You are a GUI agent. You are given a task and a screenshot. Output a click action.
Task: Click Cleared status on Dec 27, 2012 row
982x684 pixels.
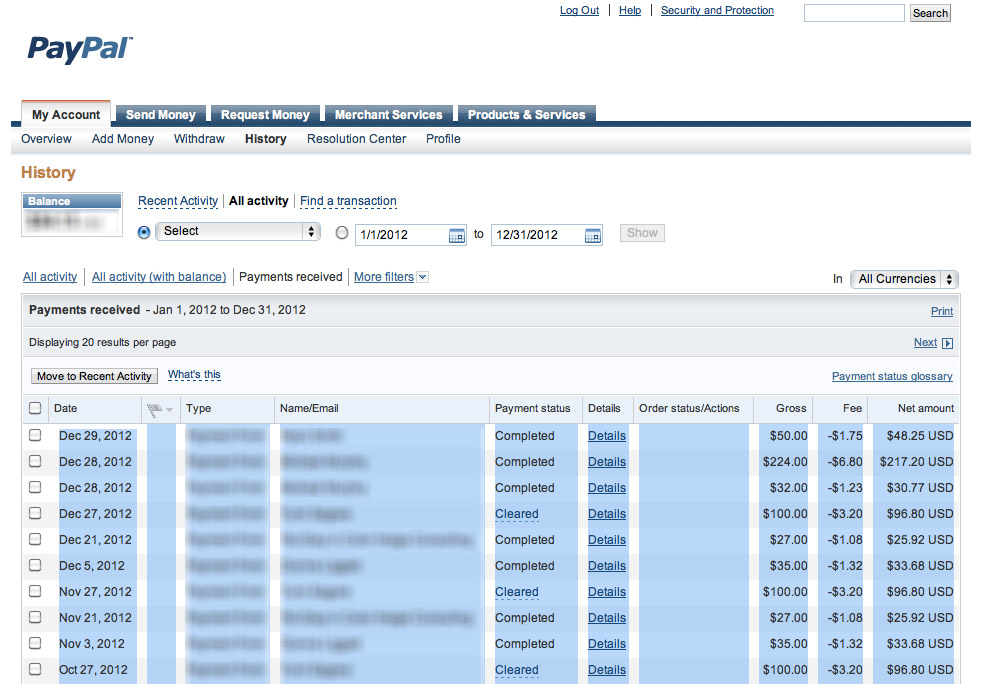pos(517,514)
